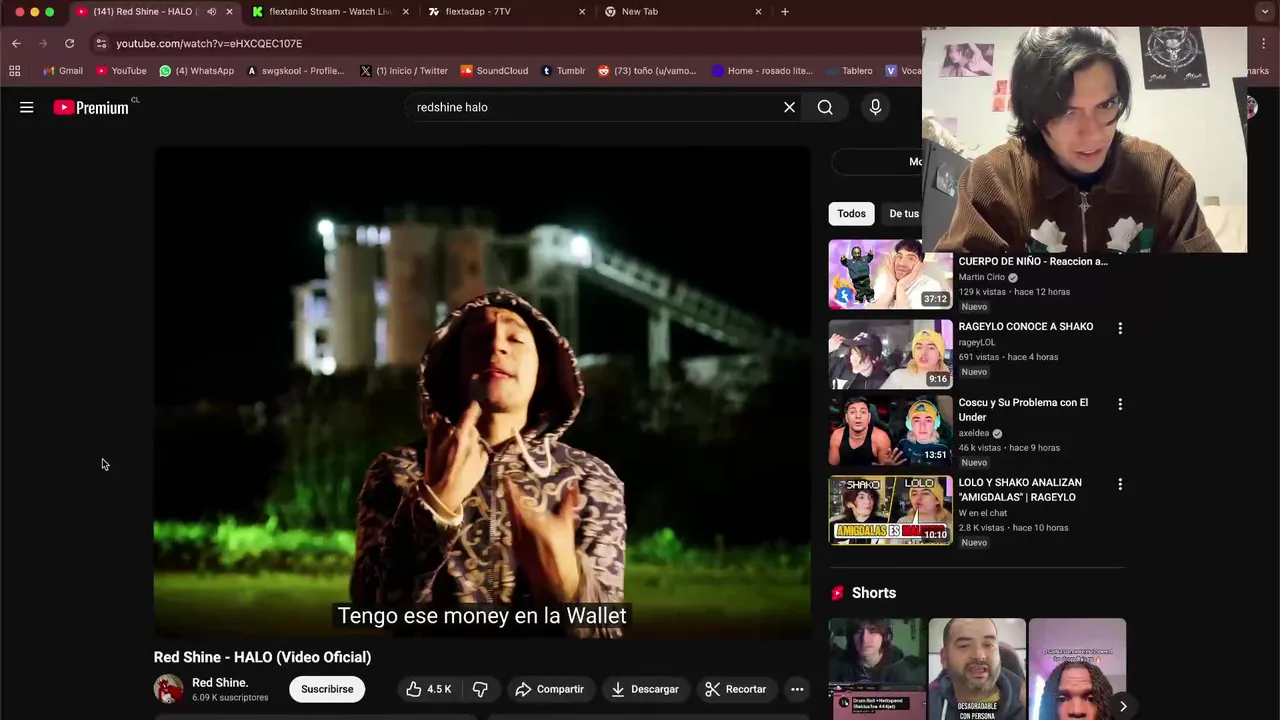Open Red Shine channel avatar
The height and width of the screenshot is (720, 1280).
click(168, 689)
